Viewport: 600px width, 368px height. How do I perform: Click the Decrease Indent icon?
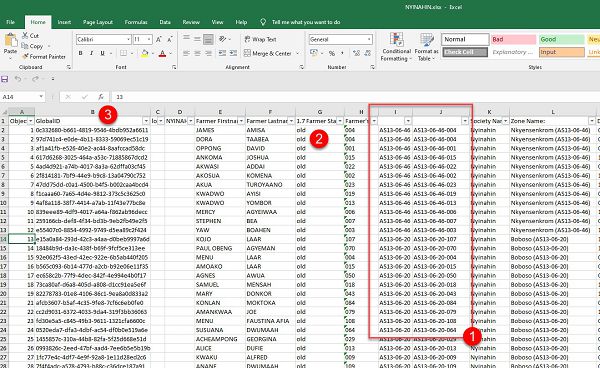tap(222, 53)
